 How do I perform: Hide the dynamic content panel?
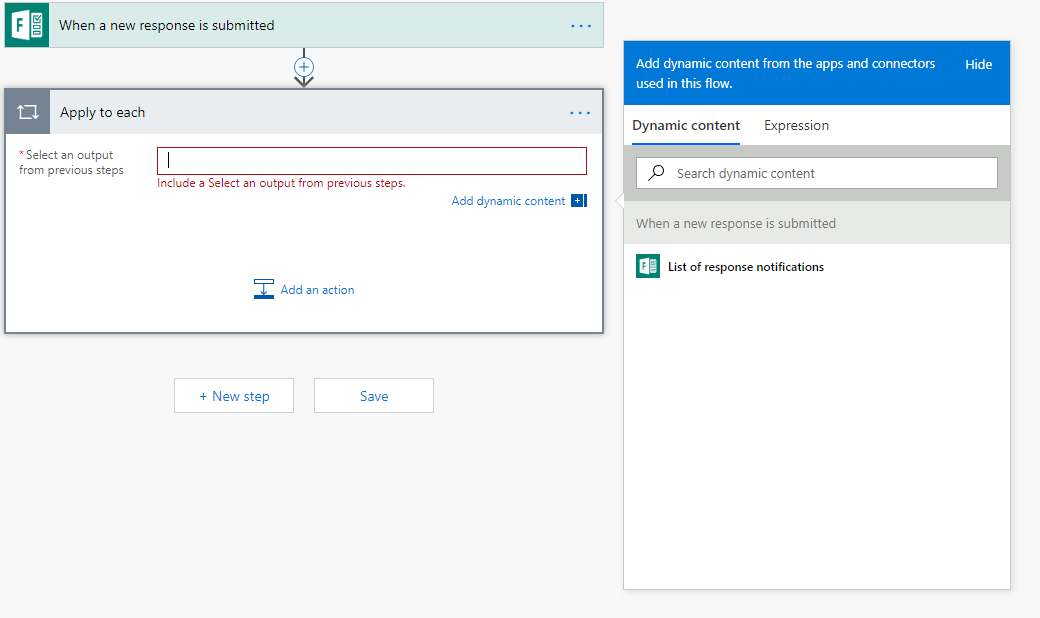[x=978, y=64]
